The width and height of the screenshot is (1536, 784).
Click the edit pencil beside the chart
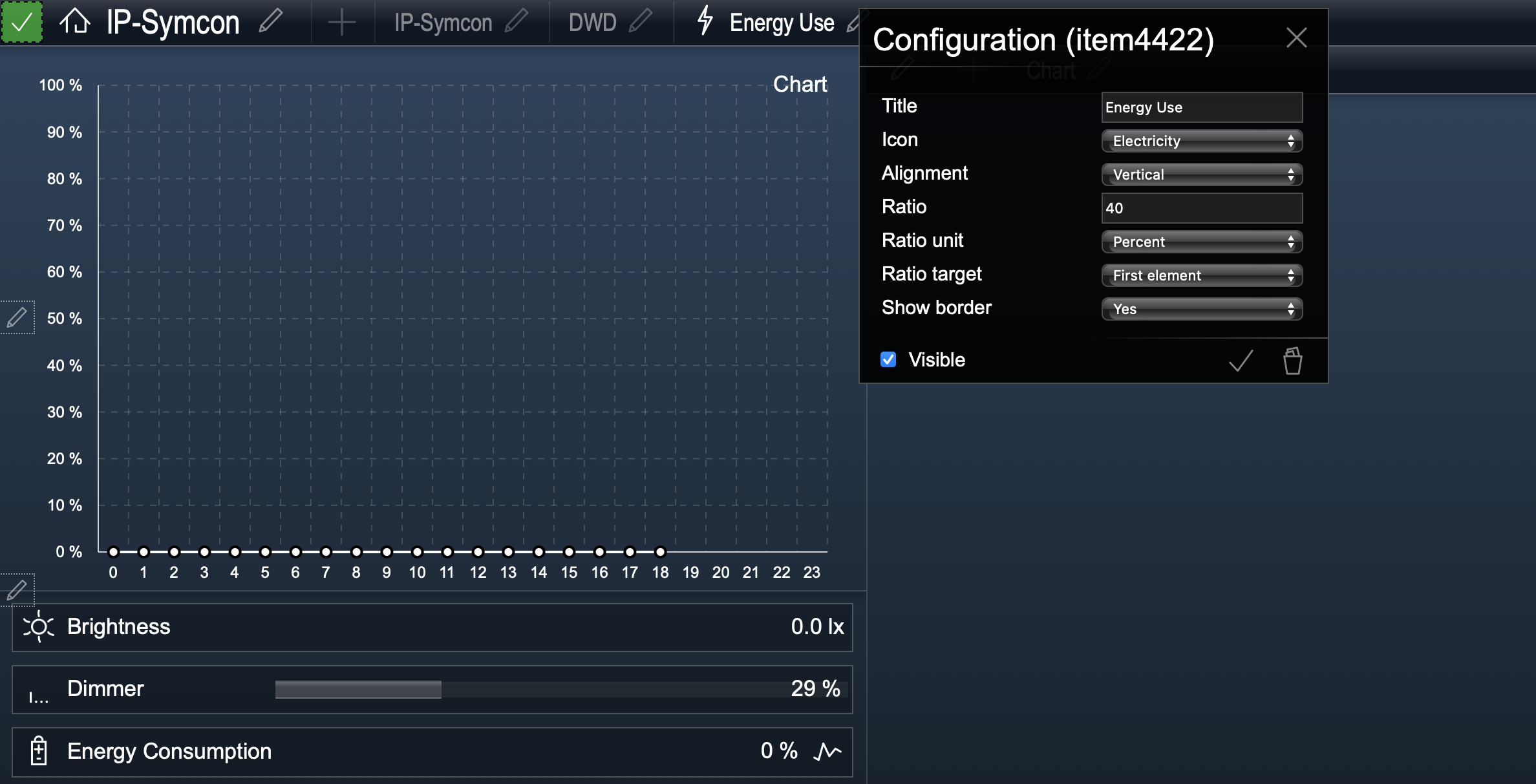[x=17, y=317]
